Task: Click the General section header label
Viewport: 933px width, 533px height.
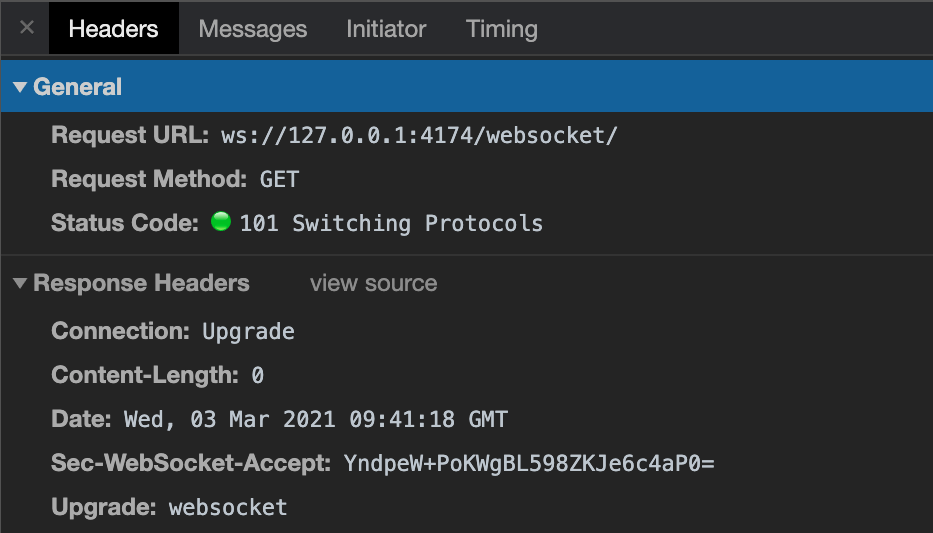Action: [77, 88]
